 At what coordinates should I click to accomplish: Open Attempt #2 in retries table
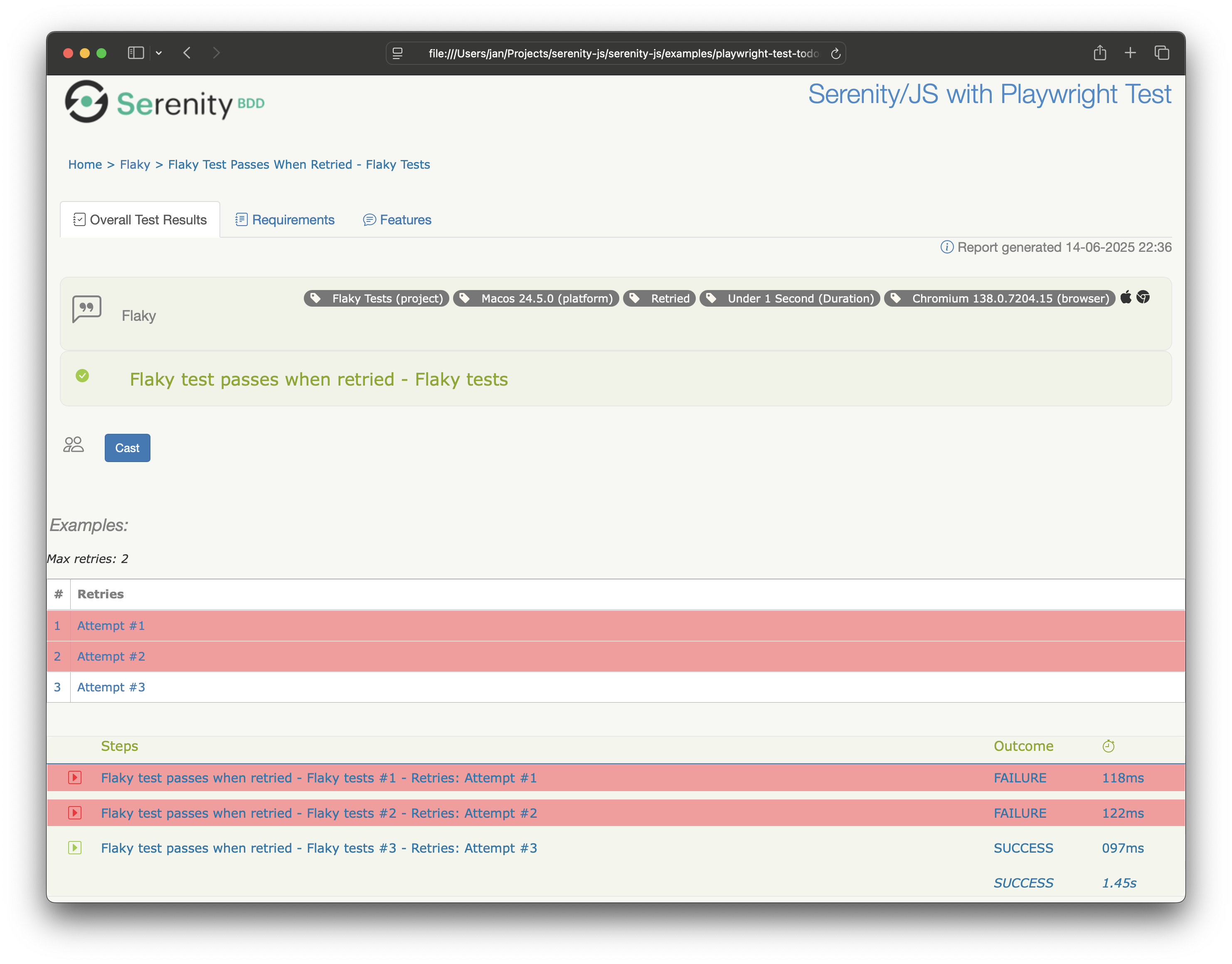click(x=111, y=657)
